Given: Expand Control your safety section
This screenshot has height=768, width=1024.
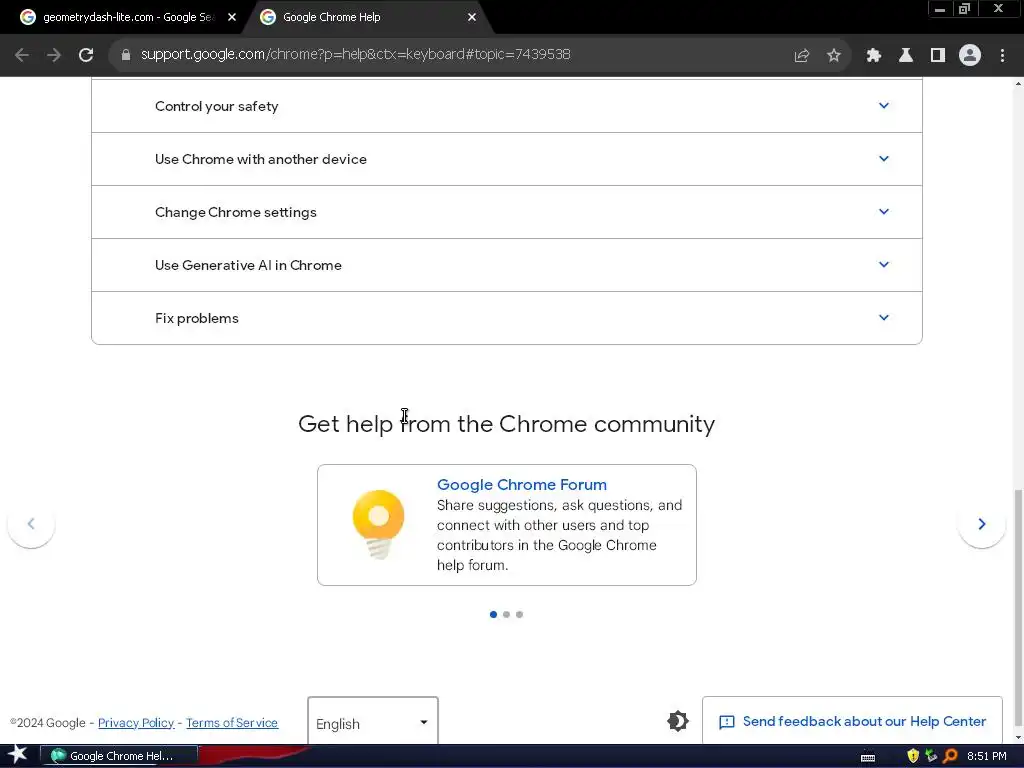Looking at the screenshot, I should click(507, 106).
